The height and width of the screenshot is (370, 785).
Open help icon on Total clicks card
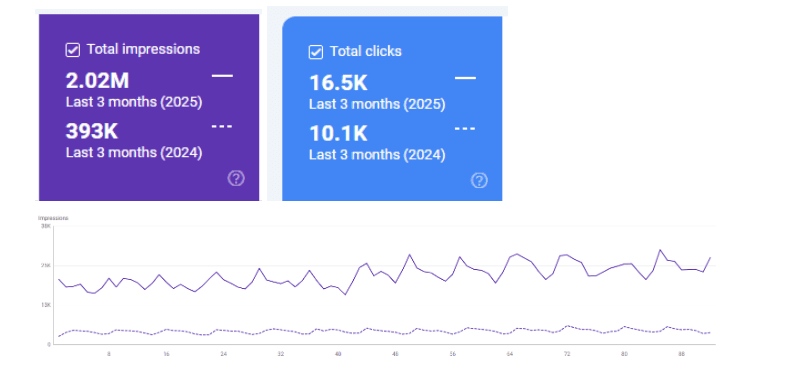click(x=479, y=180)
